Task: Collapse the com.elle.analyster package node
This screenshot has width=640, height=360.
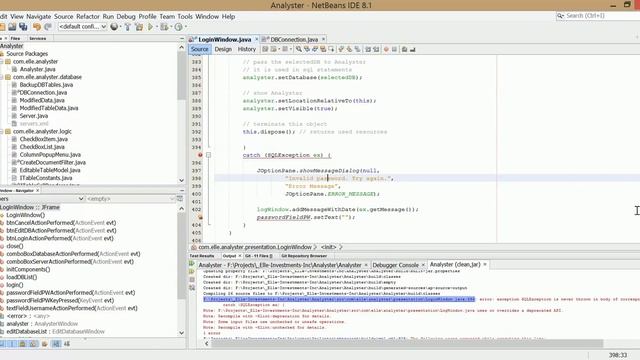Action: click(2, 61)
